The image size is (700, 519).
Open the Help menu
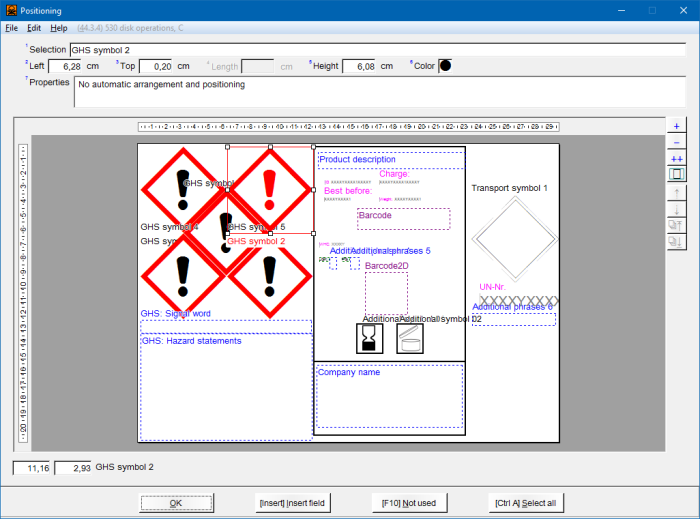[59, 28]
